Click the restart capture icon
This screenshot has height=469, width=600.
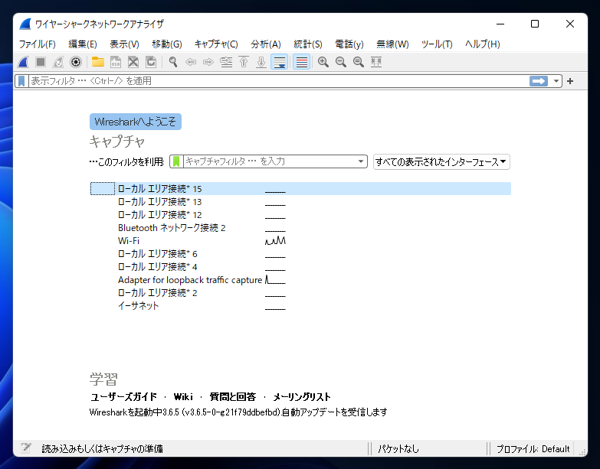[58, 62]
